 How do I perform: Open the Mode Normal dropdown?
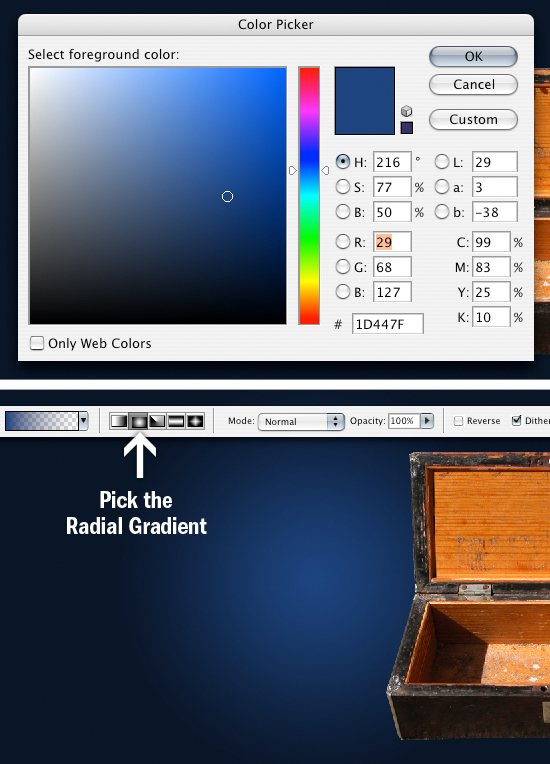point(301,421)
